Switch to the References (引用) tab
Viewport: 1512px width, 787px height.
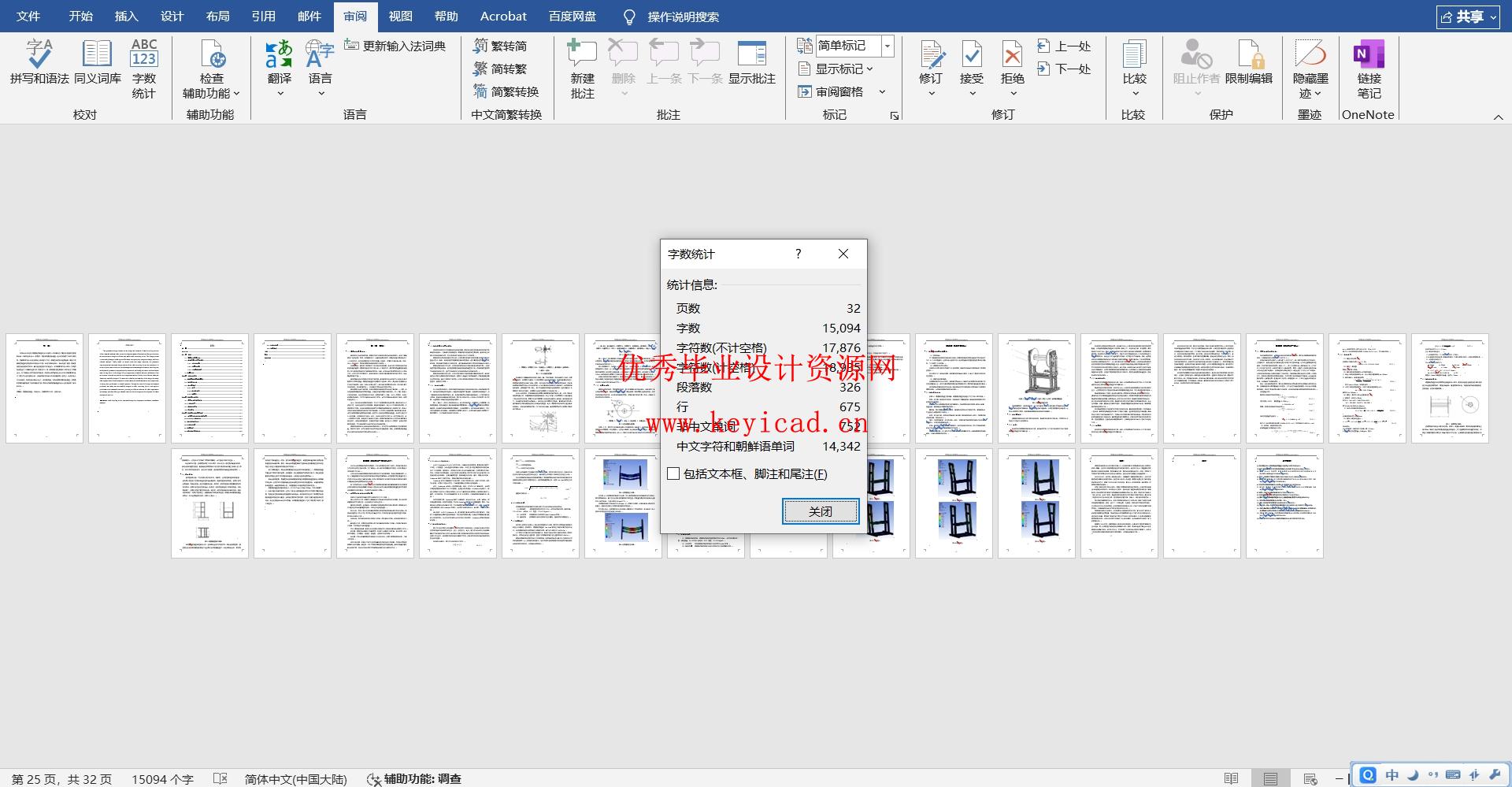[x=263, y=17]
